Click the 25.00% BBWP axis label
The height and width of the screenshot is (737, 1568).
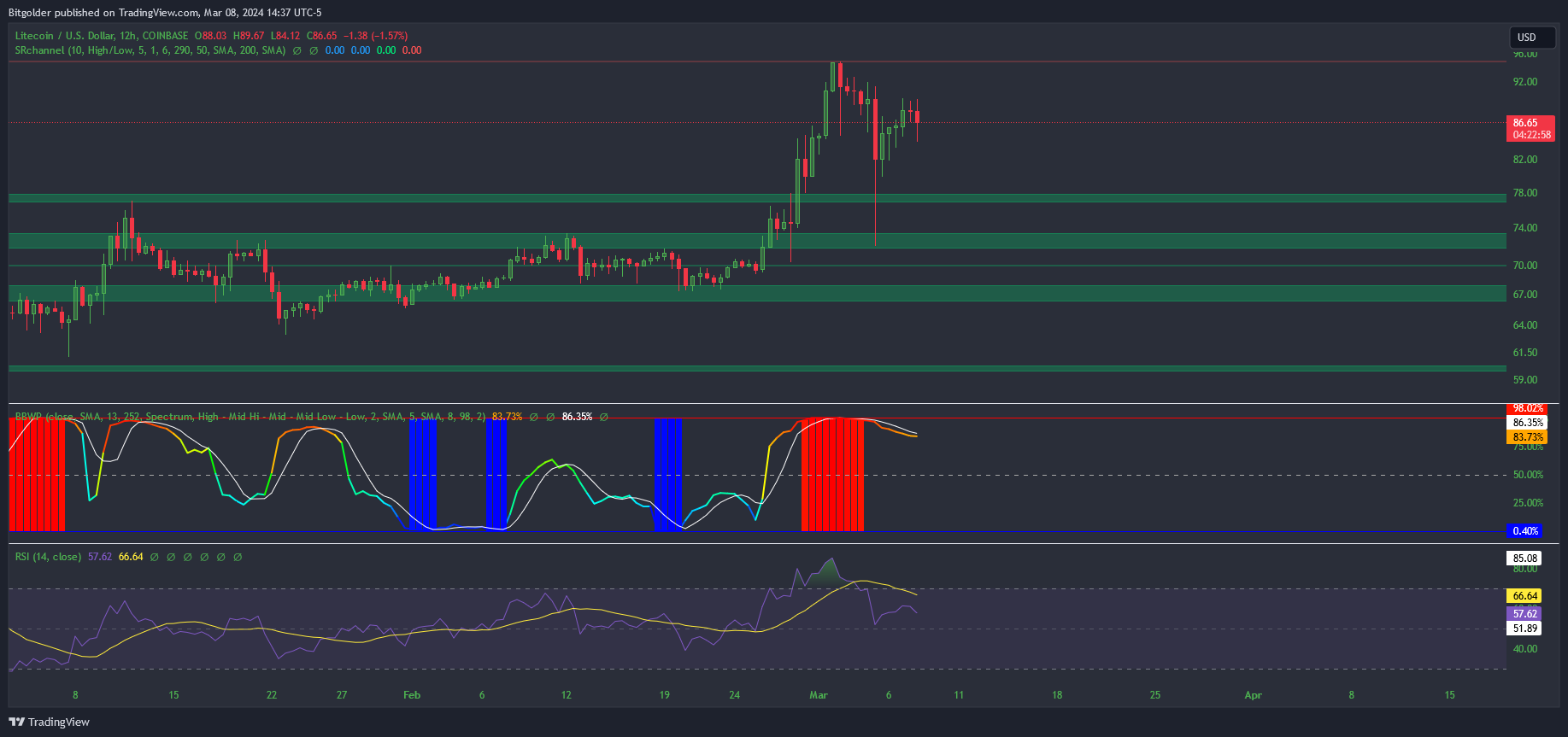pos(1528,503)
